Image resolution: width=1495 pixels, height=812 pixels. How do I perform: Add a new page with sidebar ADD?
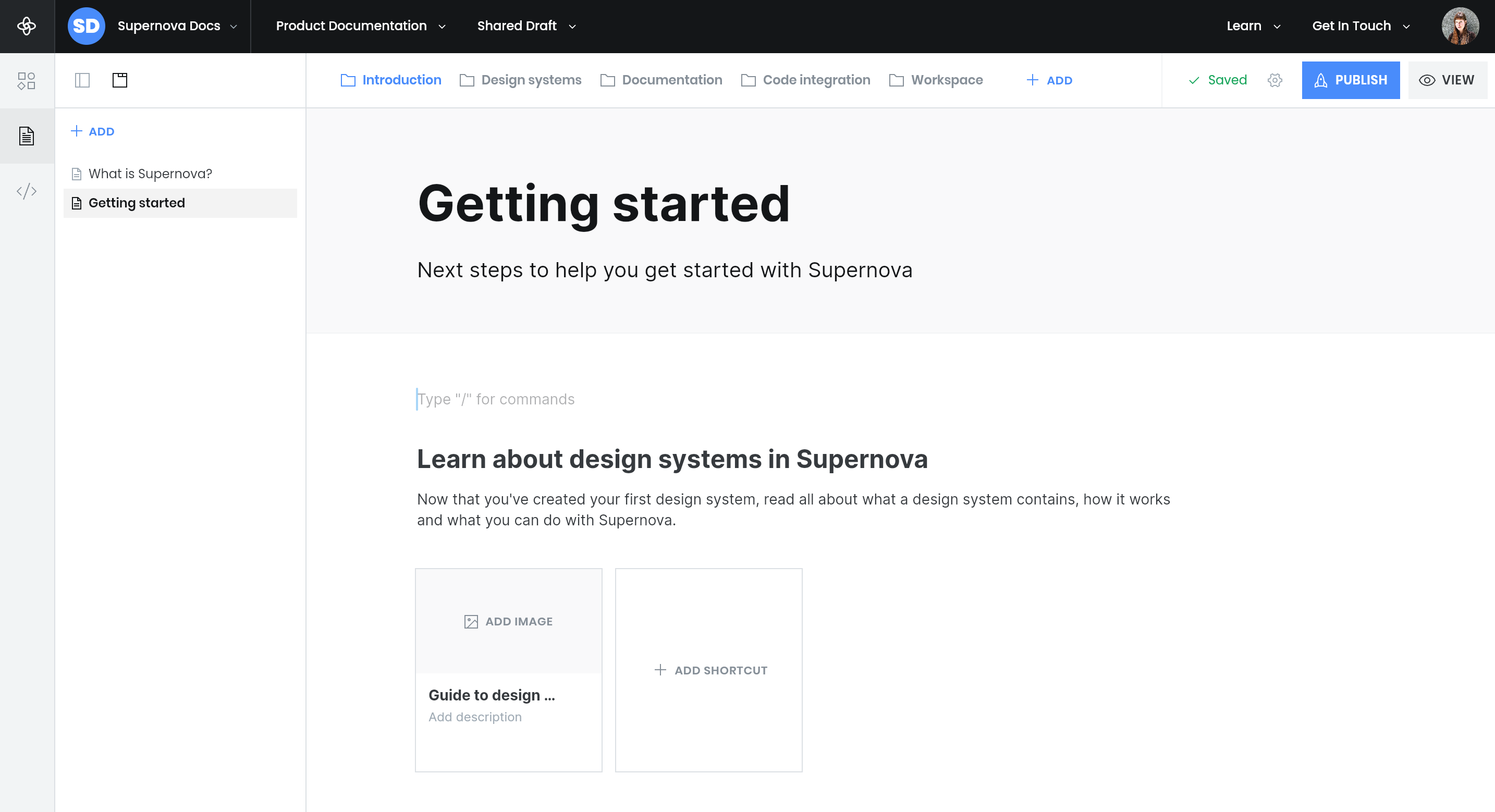[x=92, y=131]
